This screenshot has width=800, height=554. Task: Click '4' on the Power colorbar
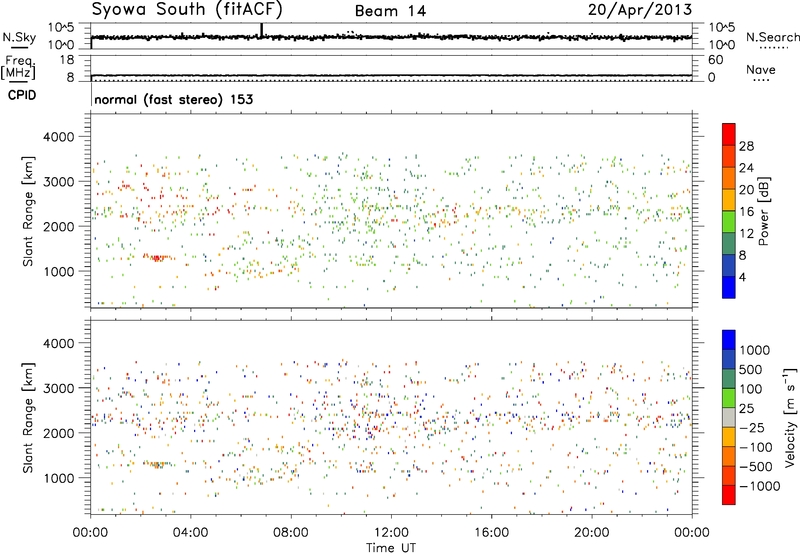point(742,277)
